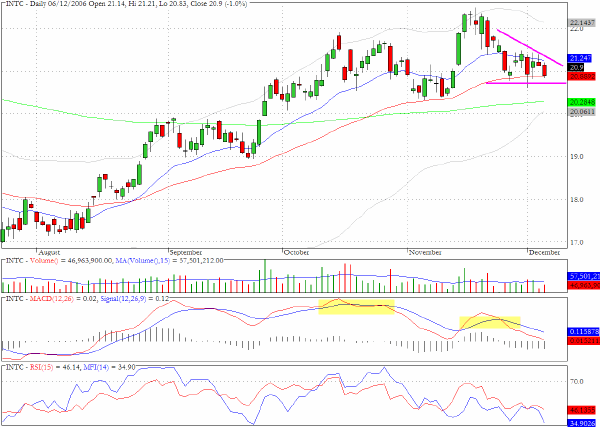Click the 70.0 RSI level label
600x427 pixels.
(x=577, y=381)
